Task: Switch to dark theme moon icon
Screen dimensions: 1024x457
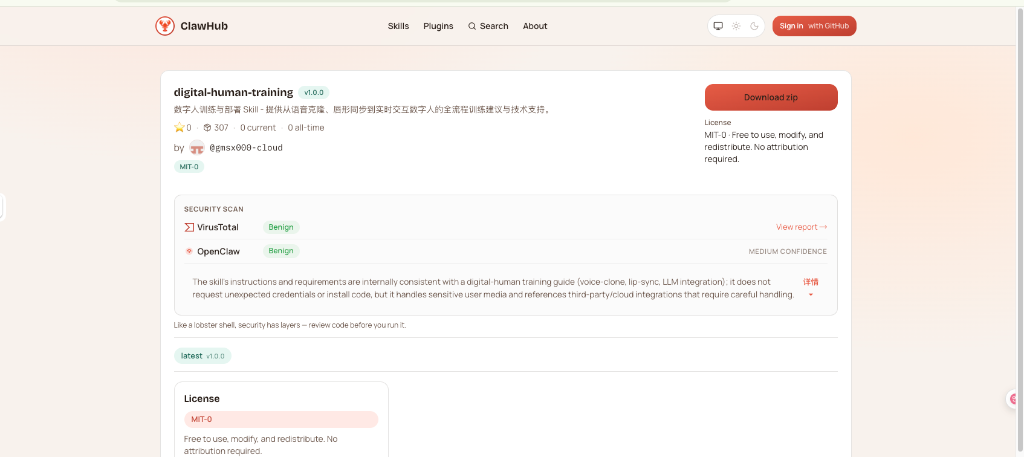Action: point(754,26)
